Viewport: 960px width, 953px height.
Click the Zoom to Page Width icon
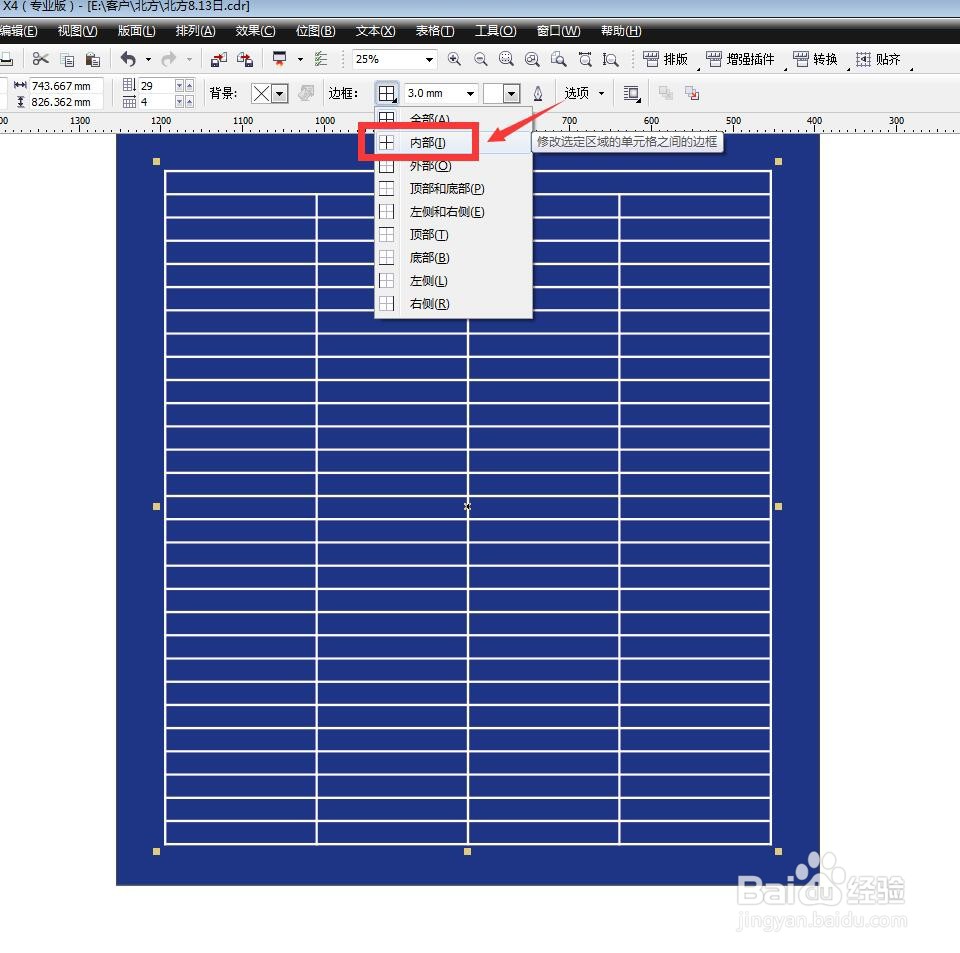[585, 59]
